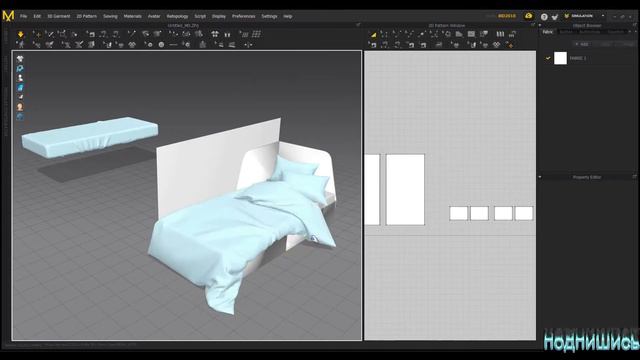Screen dimensions: 640x360
Task: Click the orange diamond icon in 2D toolbar
Action: point(510,45)
